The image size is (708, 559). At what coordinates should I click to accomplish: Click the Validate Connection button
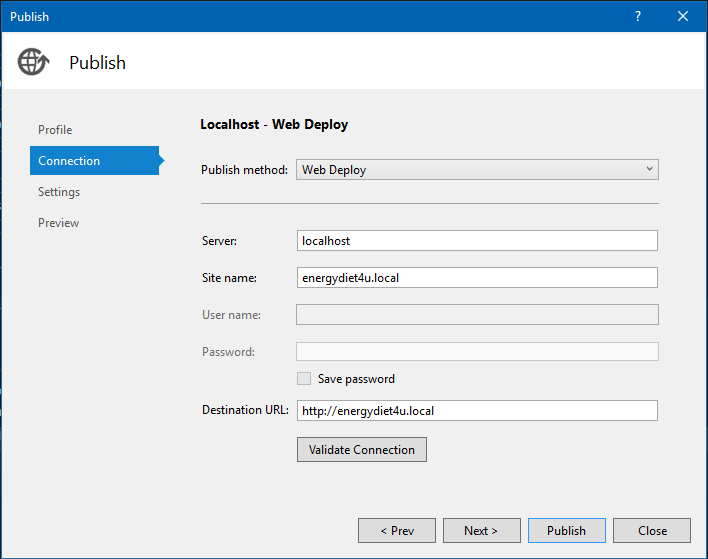coord(362,449)
